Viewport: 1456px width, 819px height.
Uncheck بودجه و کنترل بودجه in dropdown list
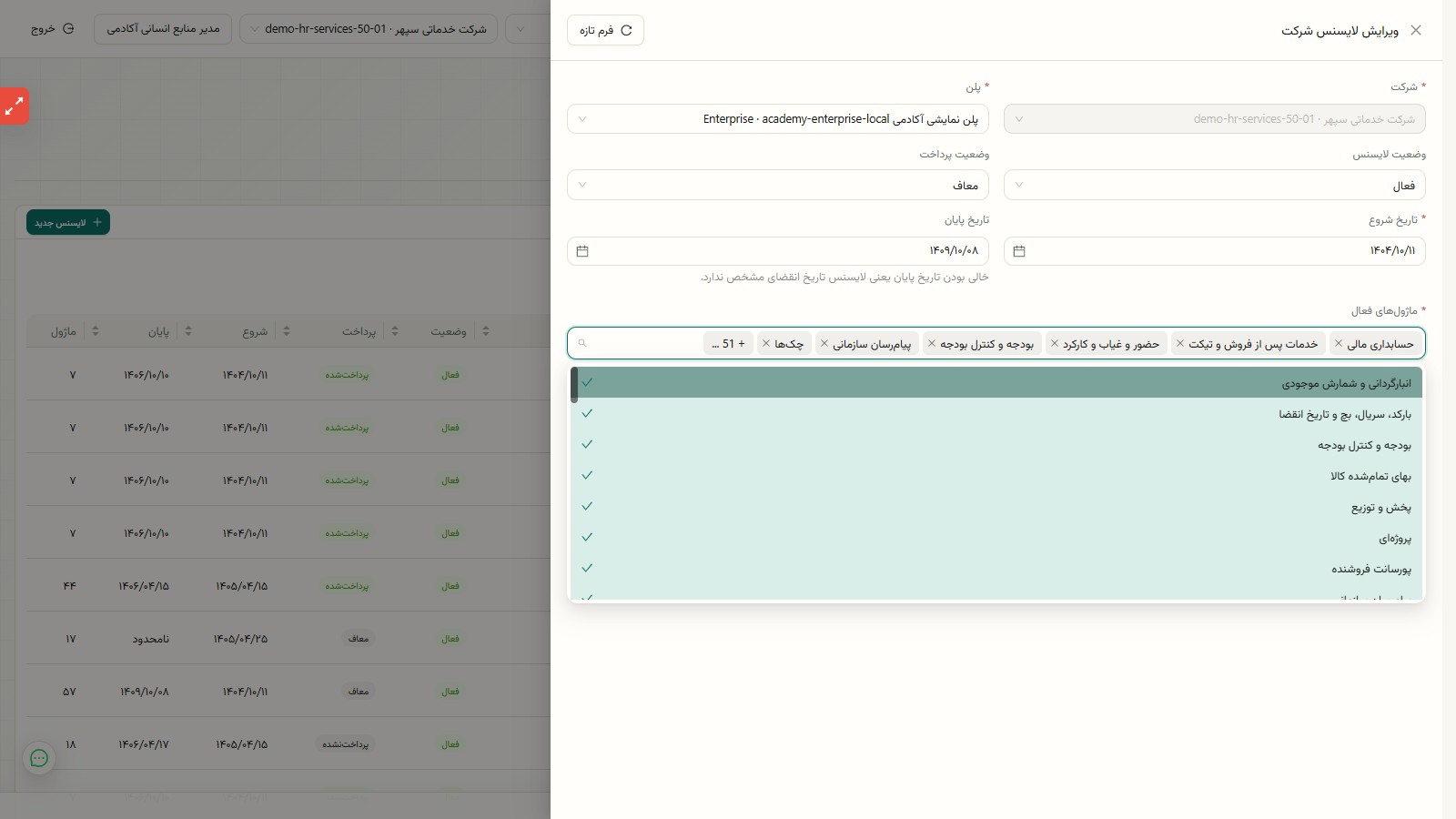pyautogui.click(x=996, y=444)
